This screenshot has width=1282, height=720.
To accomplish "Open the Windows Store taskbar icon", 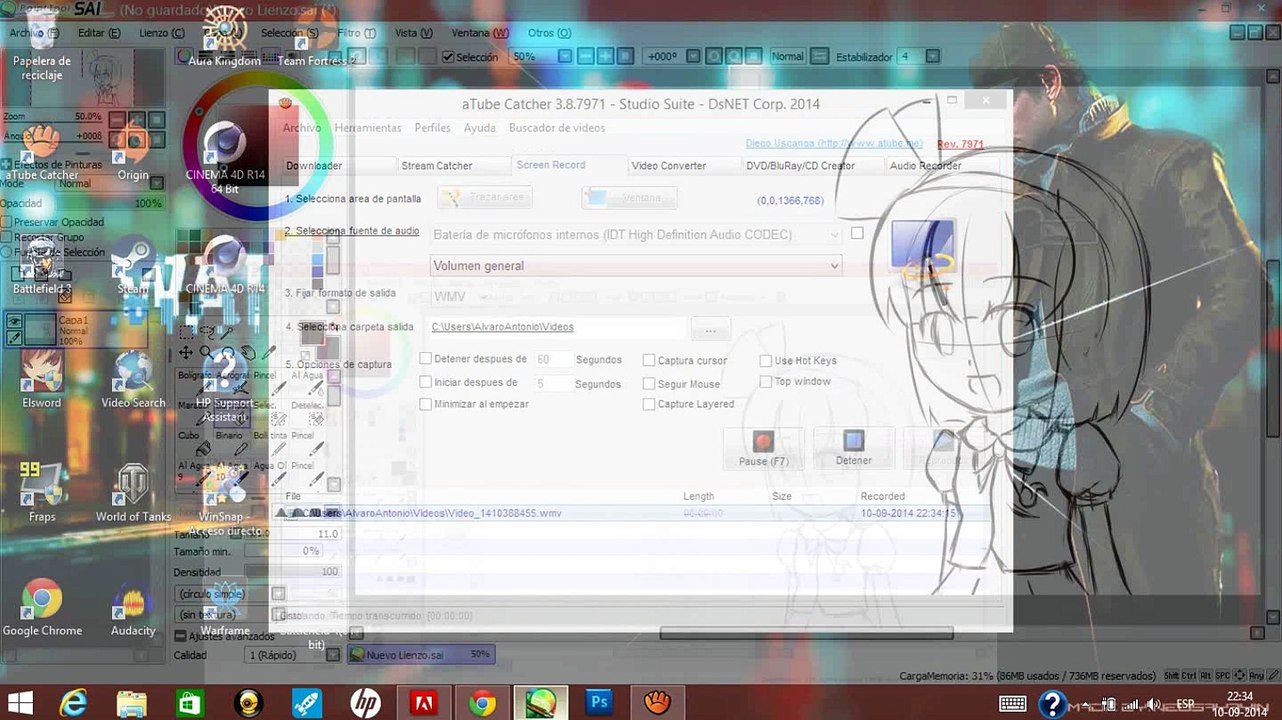I will tap(190, 703).
